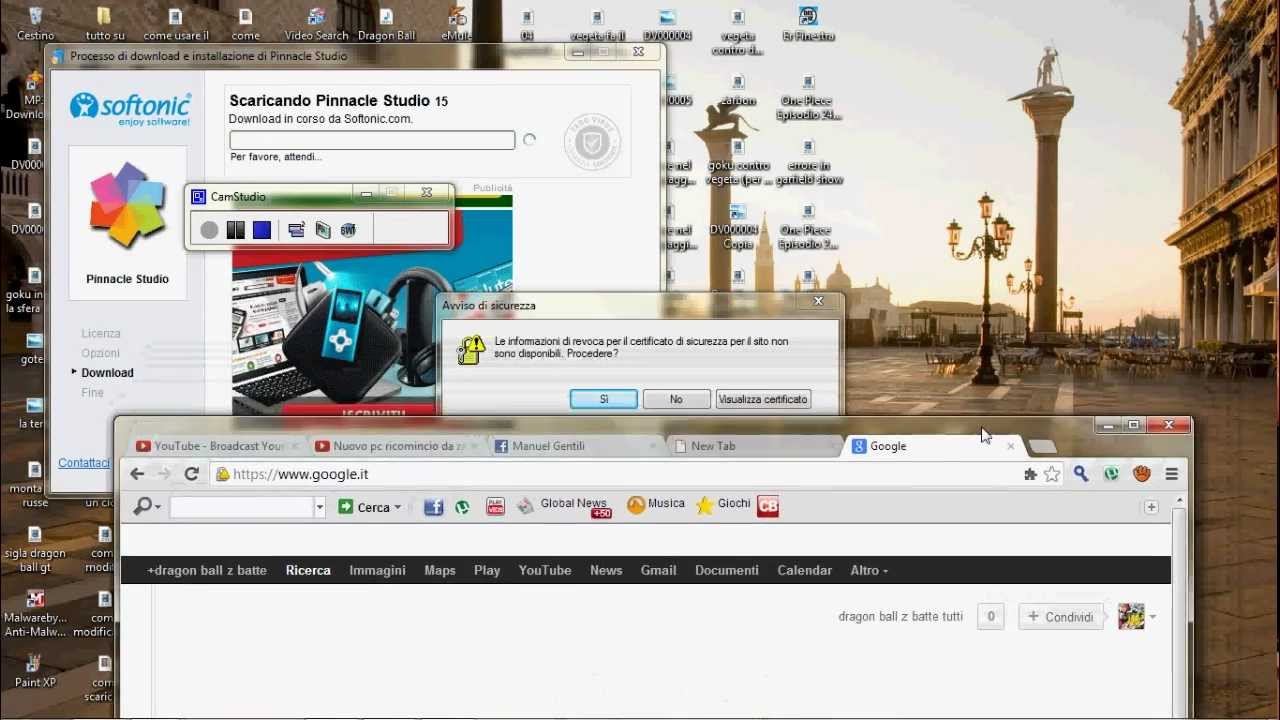The width and height of the screenshot is (1280, 720).
Task: Open Calendar in Google bar
Action: 804,570
